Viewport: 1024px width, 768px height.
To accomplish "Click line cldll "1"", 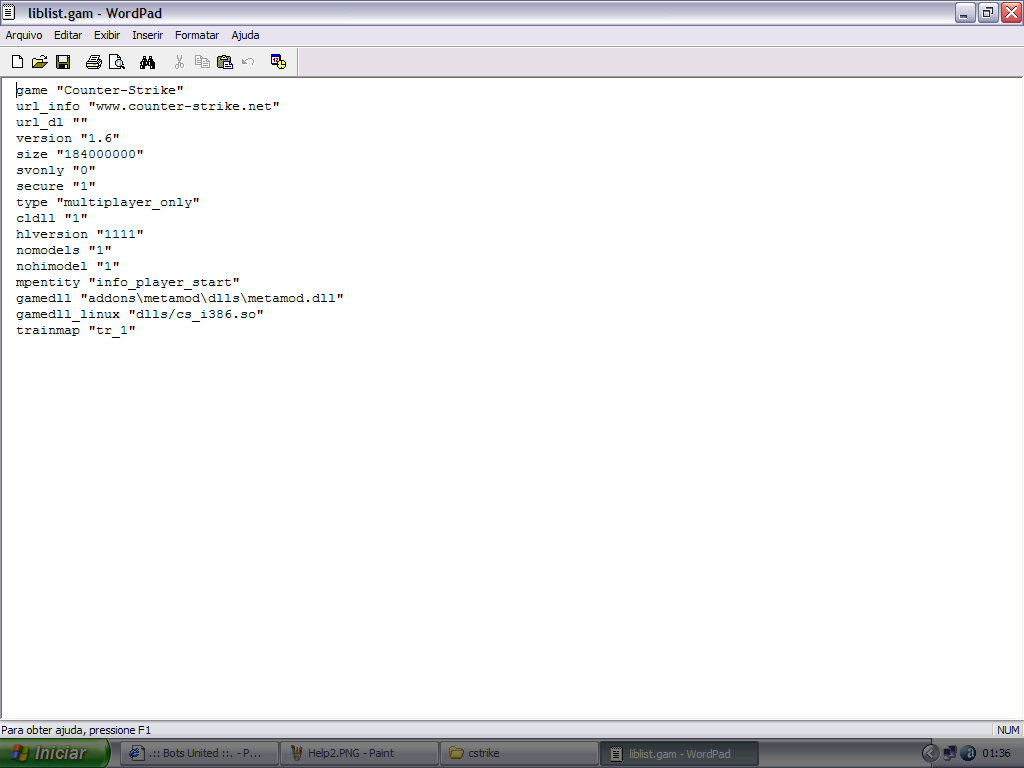I will tap(52, 218).
